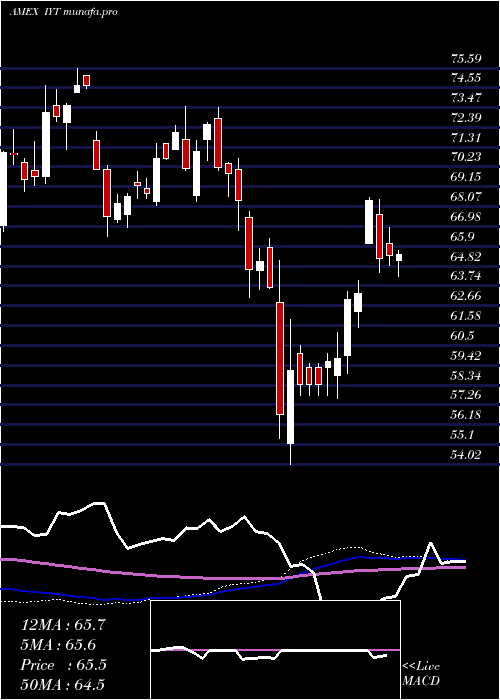
Task: Click the 74.55 price axis label
Action: coord(466,78)
